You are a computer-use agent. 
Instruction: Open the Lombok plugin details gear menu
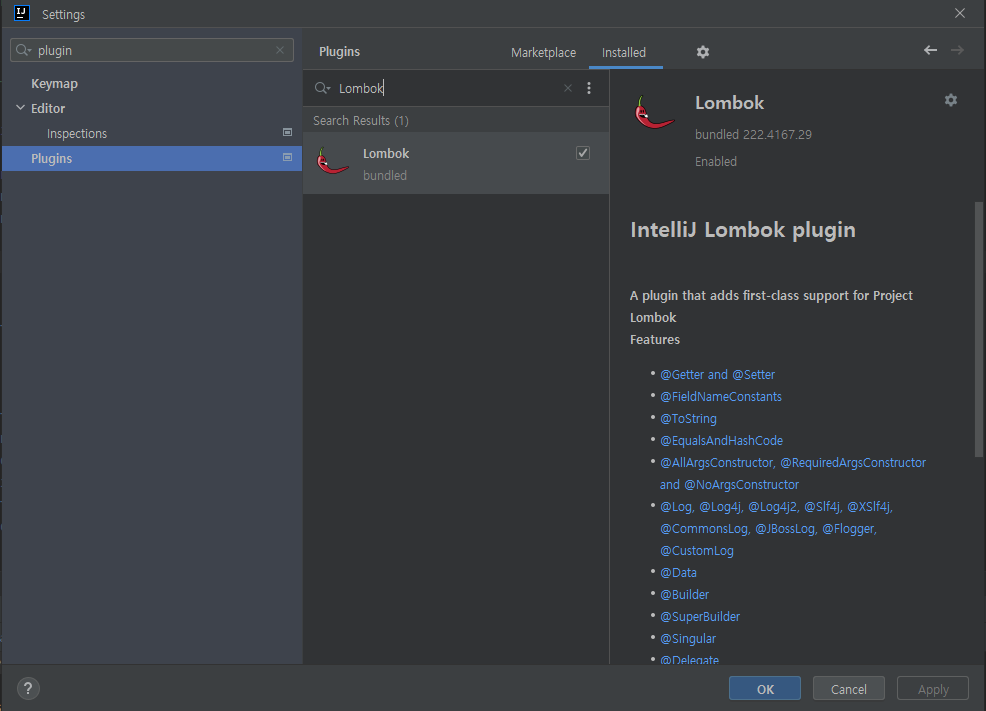pos(951,100)
